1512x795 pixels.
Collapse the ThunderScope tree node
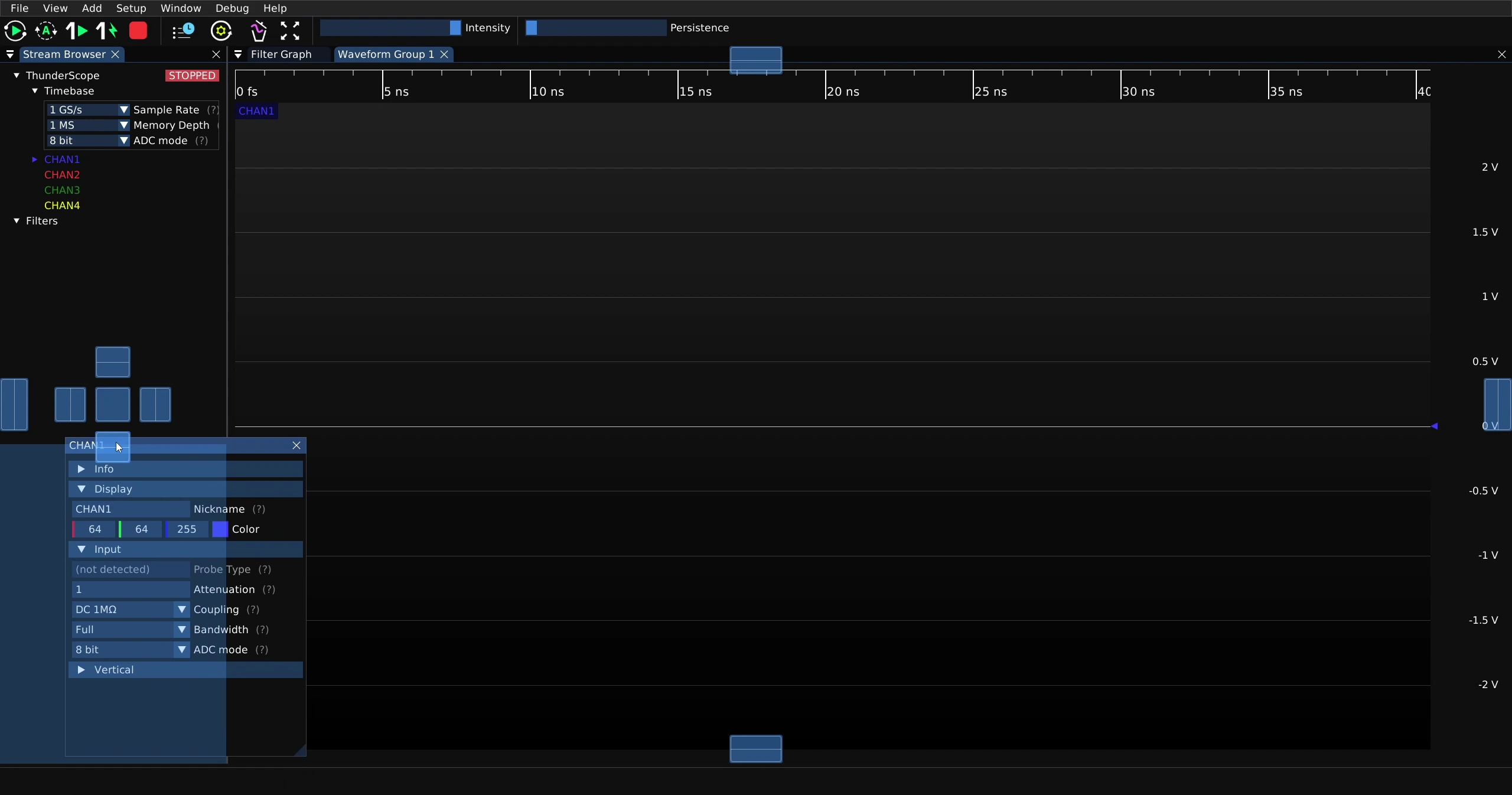(17, 76)
